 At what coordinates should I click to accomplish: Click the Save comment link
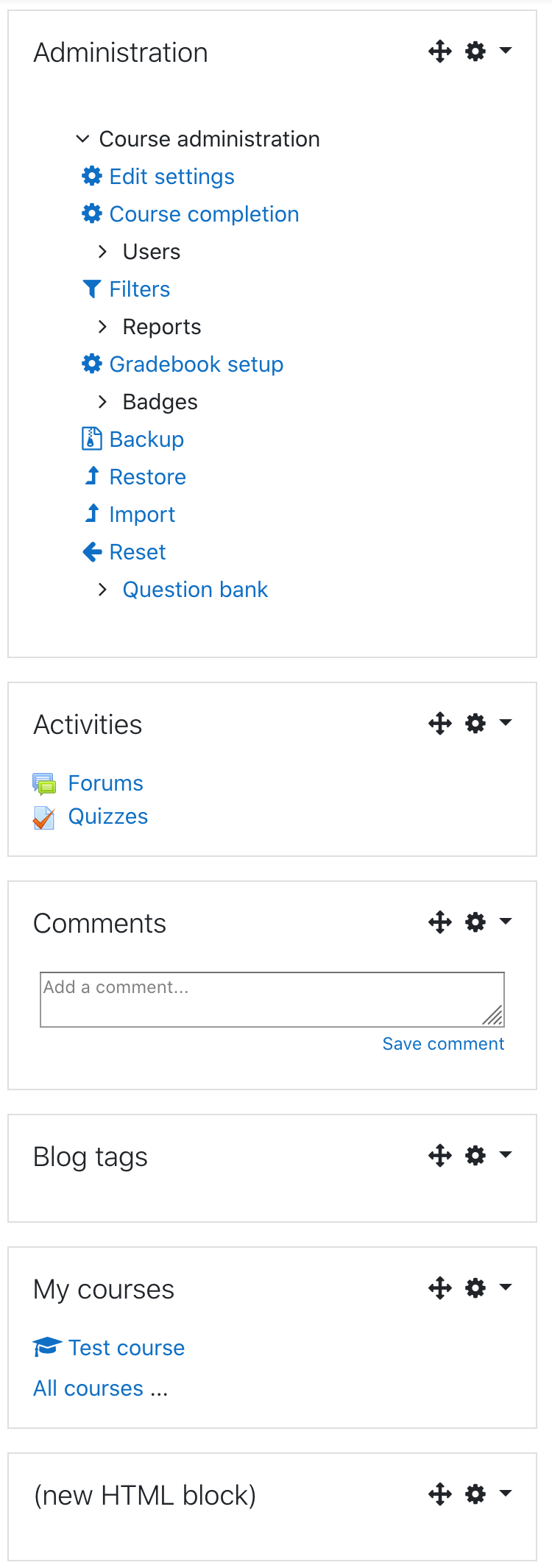(443, 1044)
